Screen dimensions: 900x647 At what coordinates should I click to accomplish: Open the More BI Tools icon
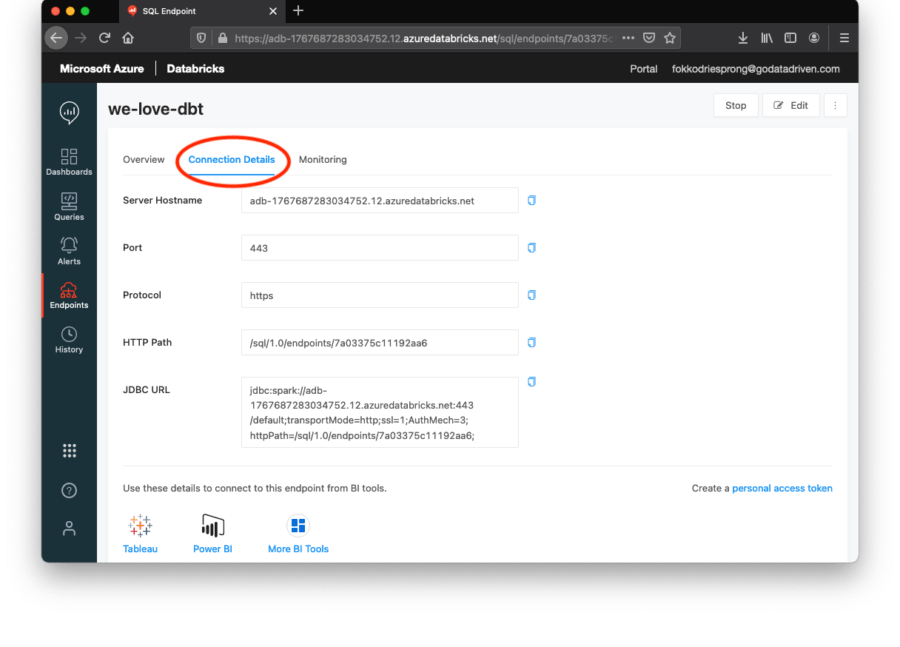tap(298, 525)
